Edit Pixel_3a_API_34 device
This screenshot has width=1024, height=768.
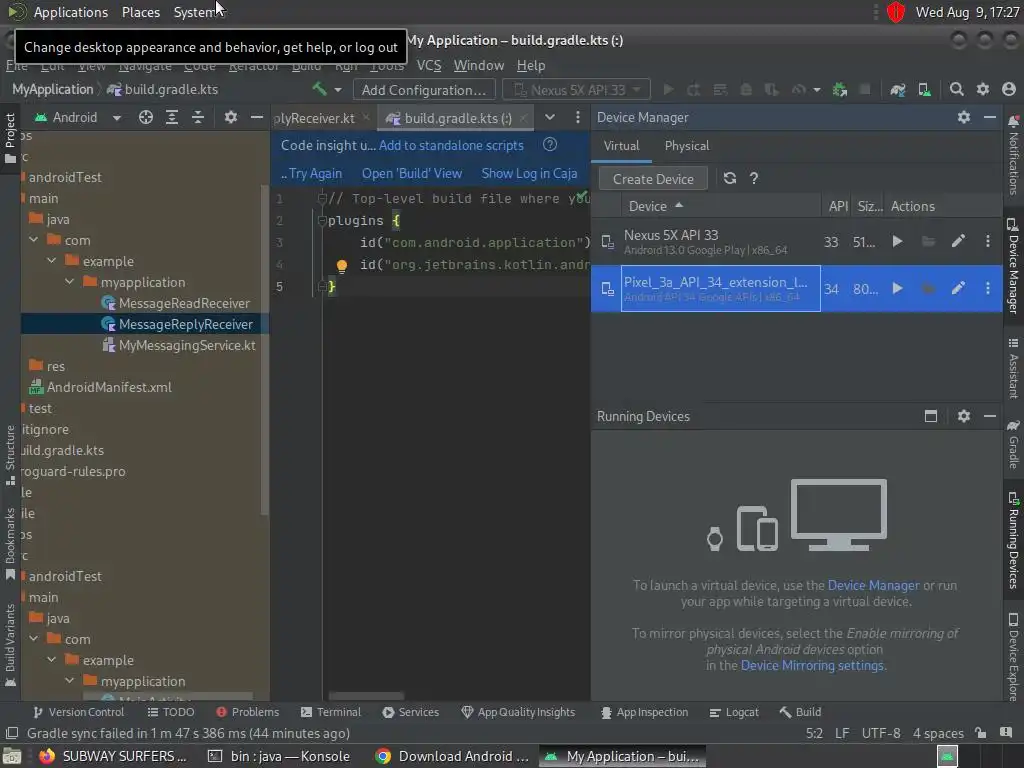958,288
